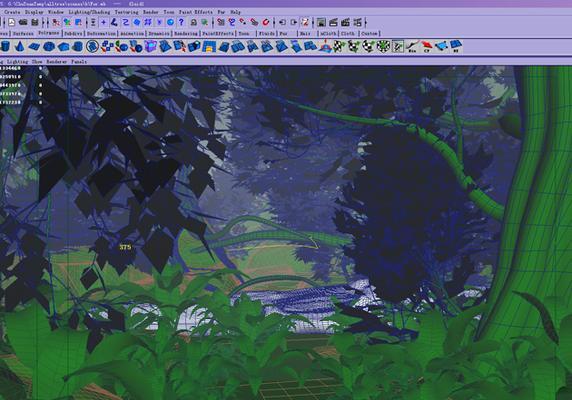Screen dimensions: 572x400
Task: Toggle the Make Live magnet icon
Action: [x=266, y=23]
